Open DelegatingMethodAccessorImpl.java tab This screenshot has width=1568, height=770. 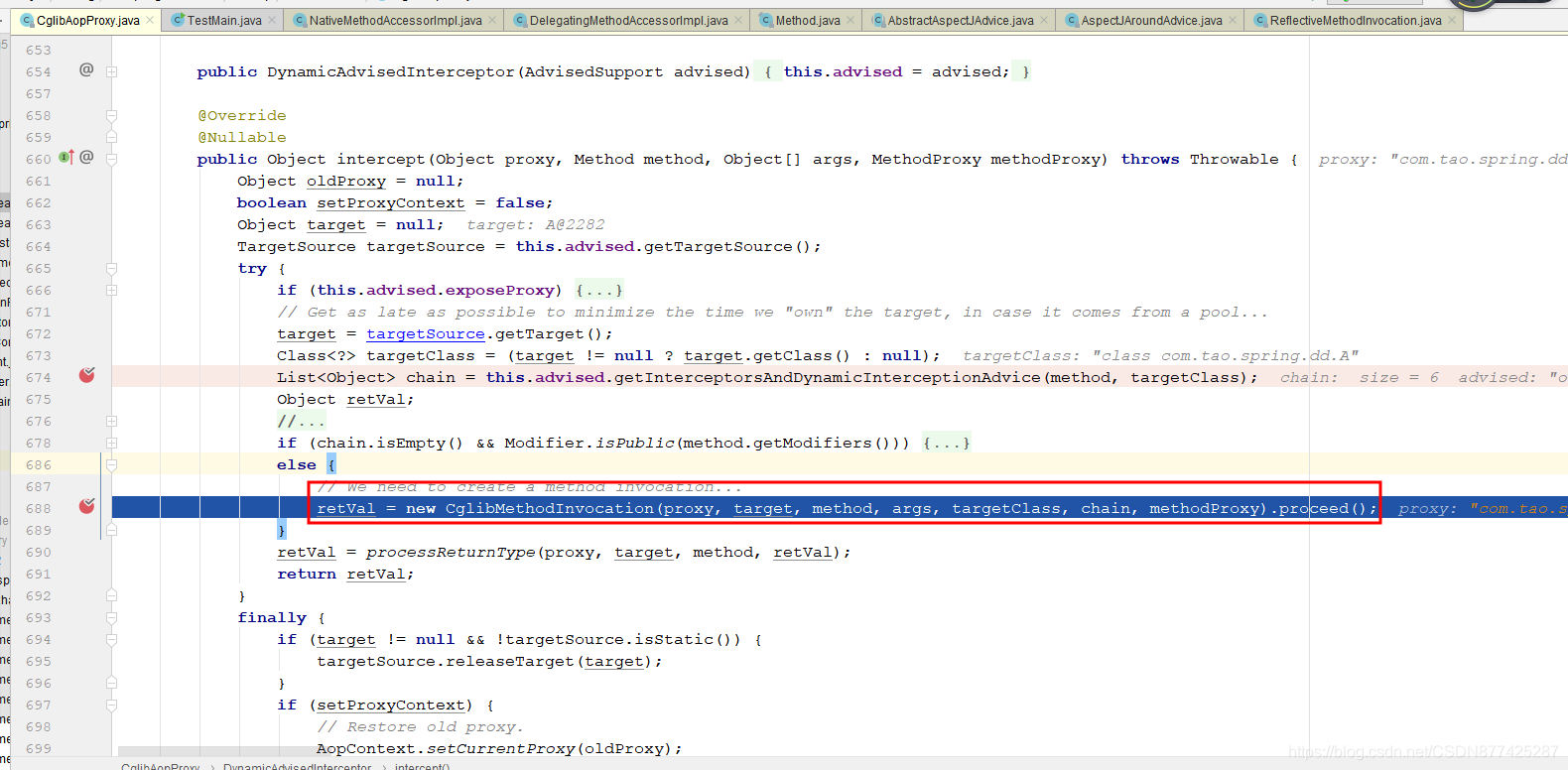(x=628, y=20)
